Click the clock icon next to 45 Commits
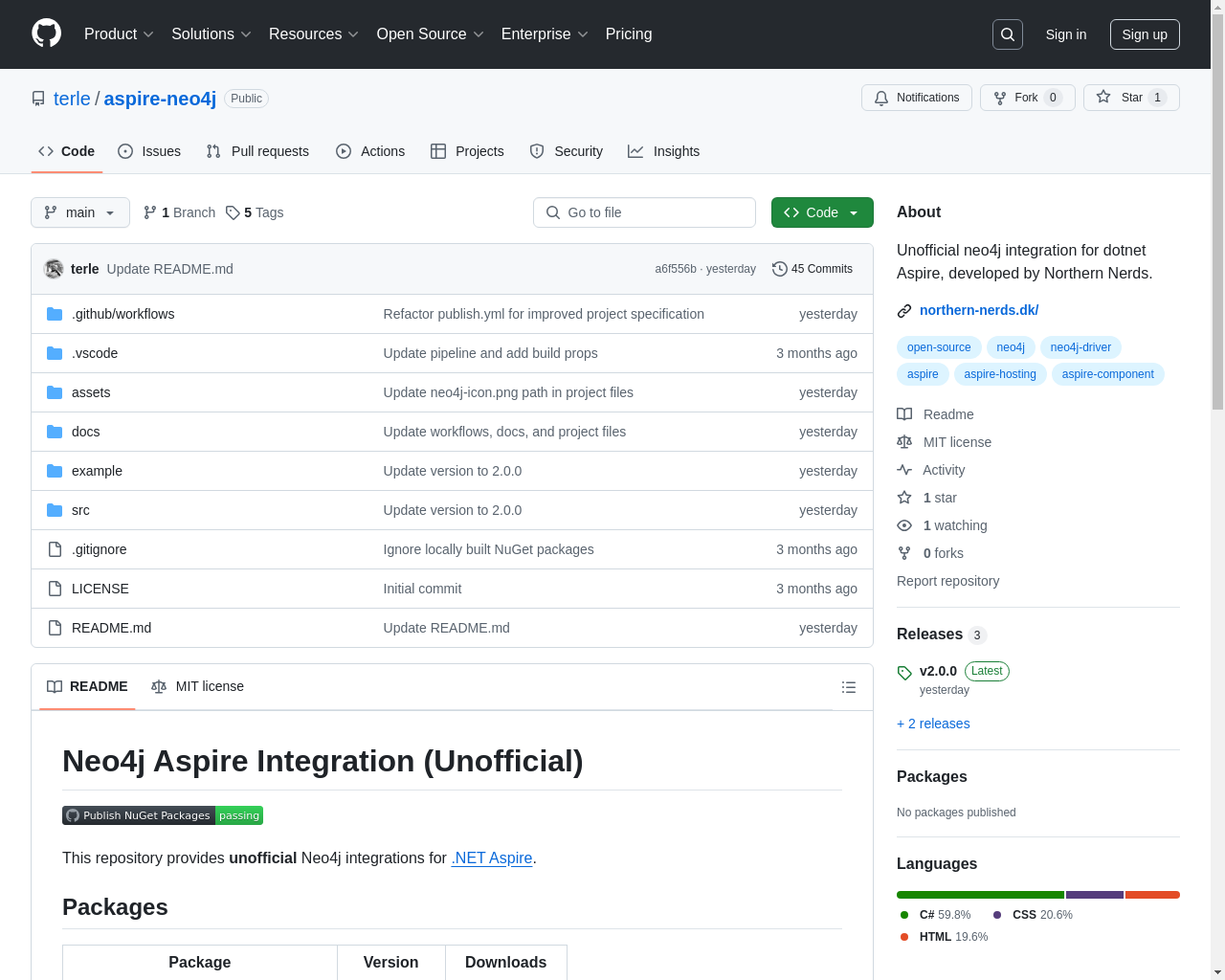1225x980 pixels. 780,269
